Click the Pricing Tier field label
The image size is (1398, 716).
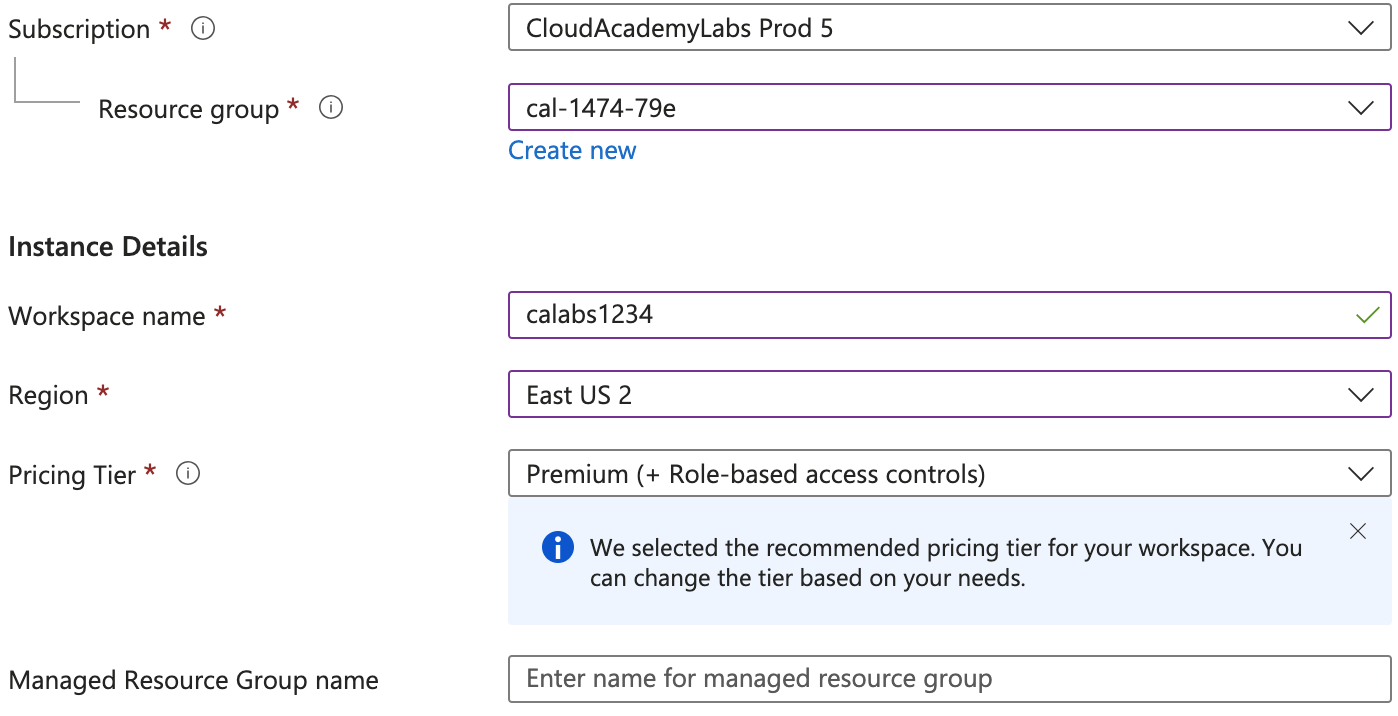coord(72,475)
